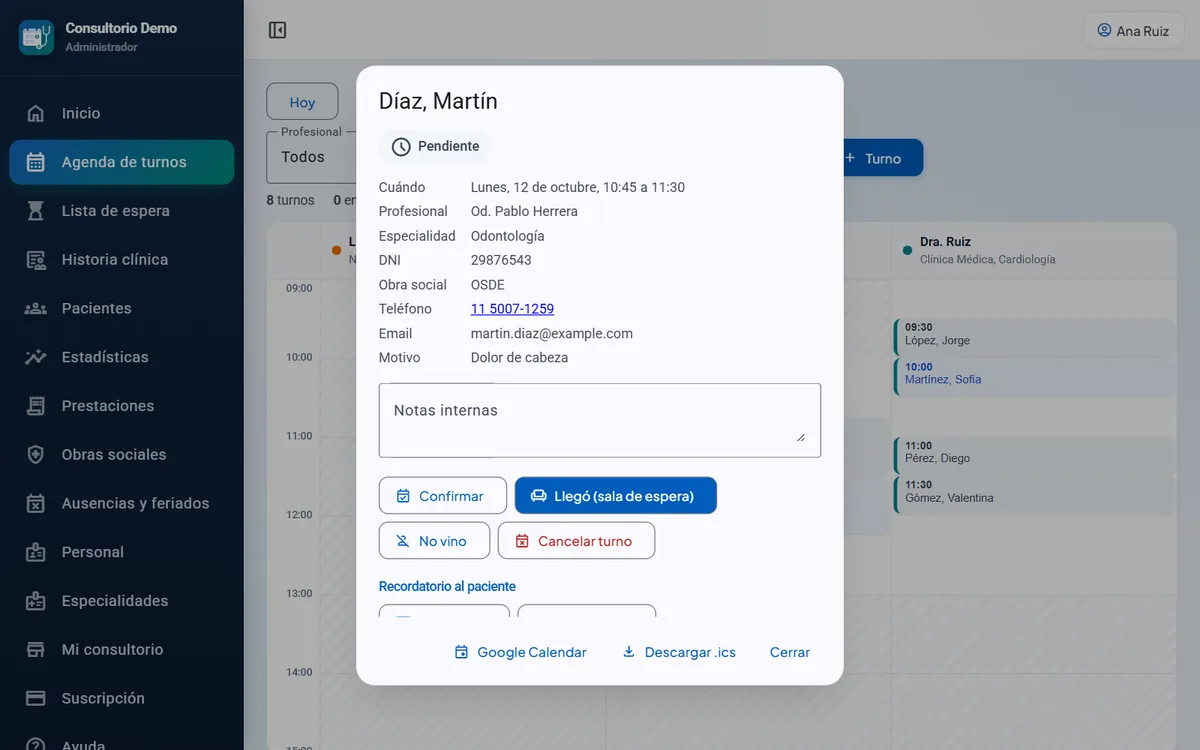The image size is (1200, 750).
Task: Open the Profesional dropdown showing Todos
Action: (x=311, y=157)
